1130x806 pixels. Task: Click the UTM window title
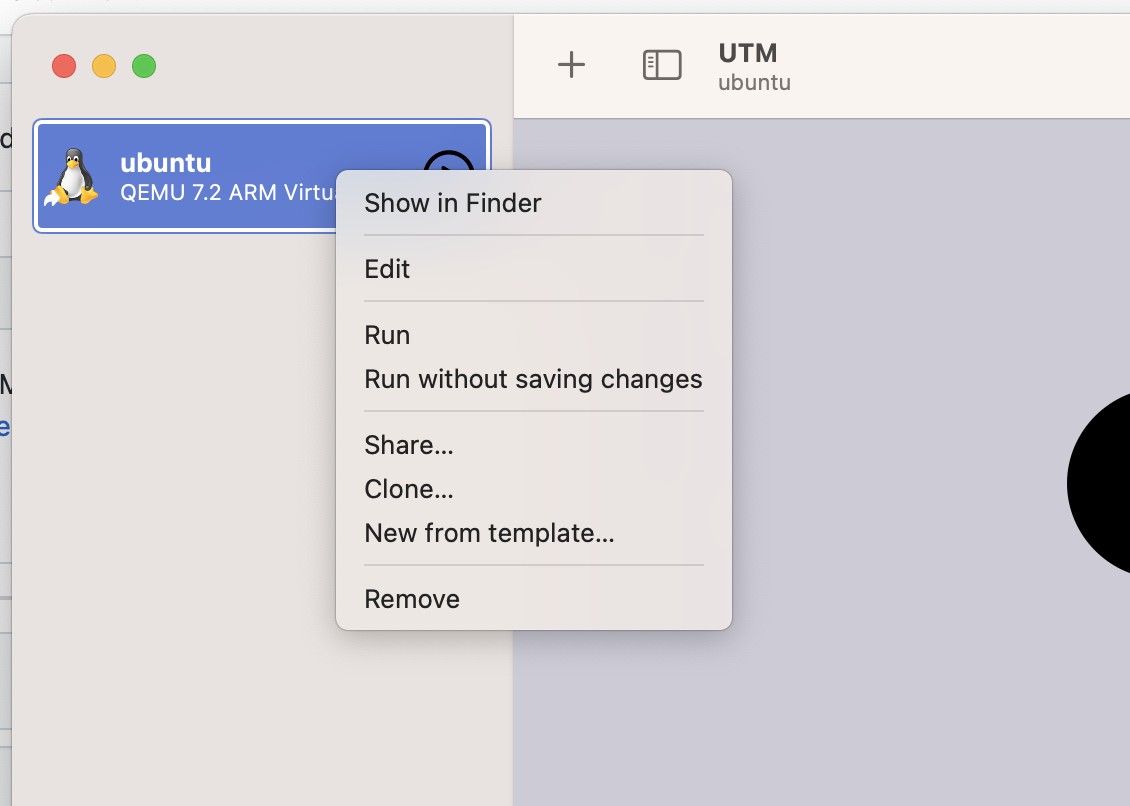(x=748, y=52)
